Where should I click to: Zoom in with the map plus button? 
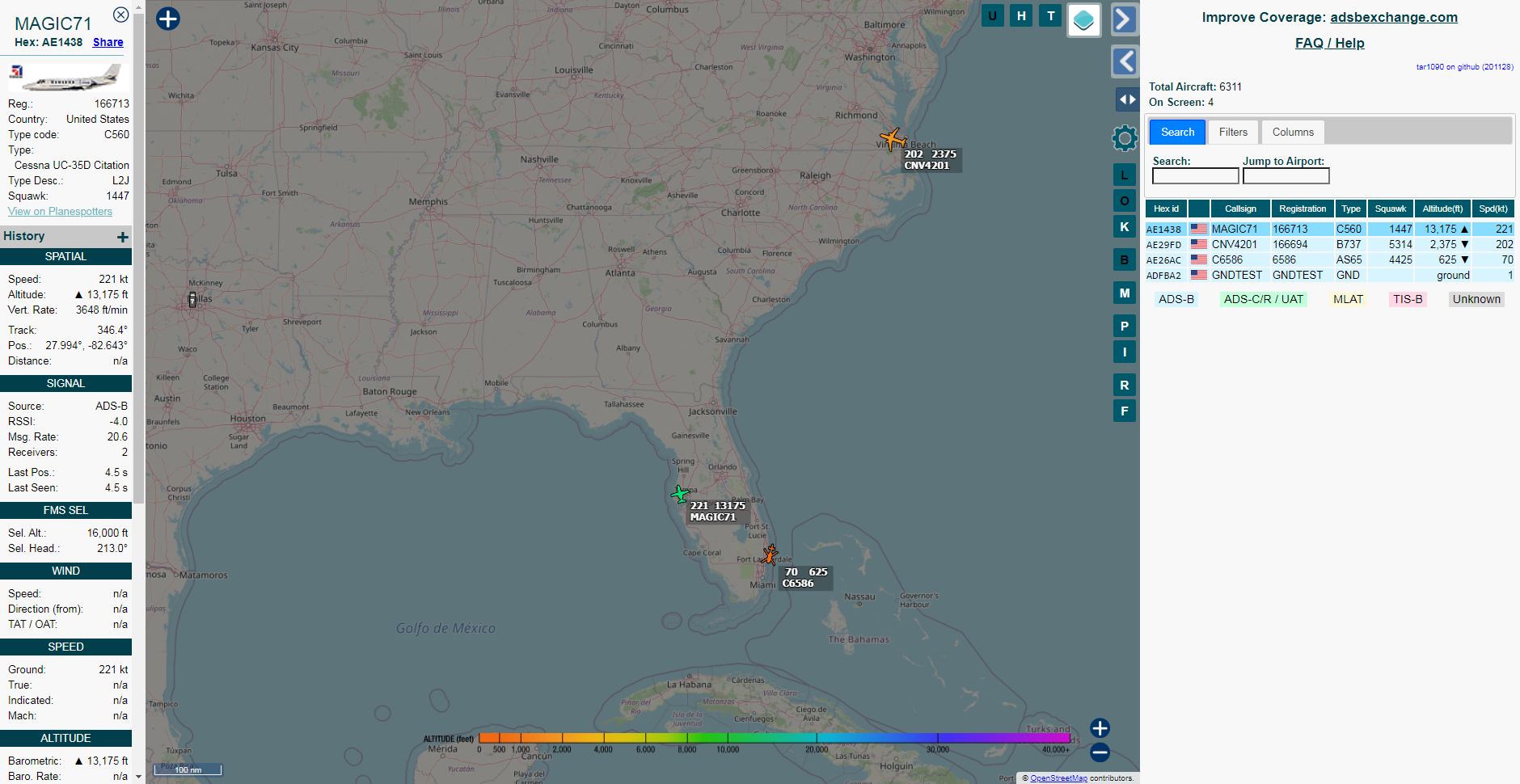1100,728
